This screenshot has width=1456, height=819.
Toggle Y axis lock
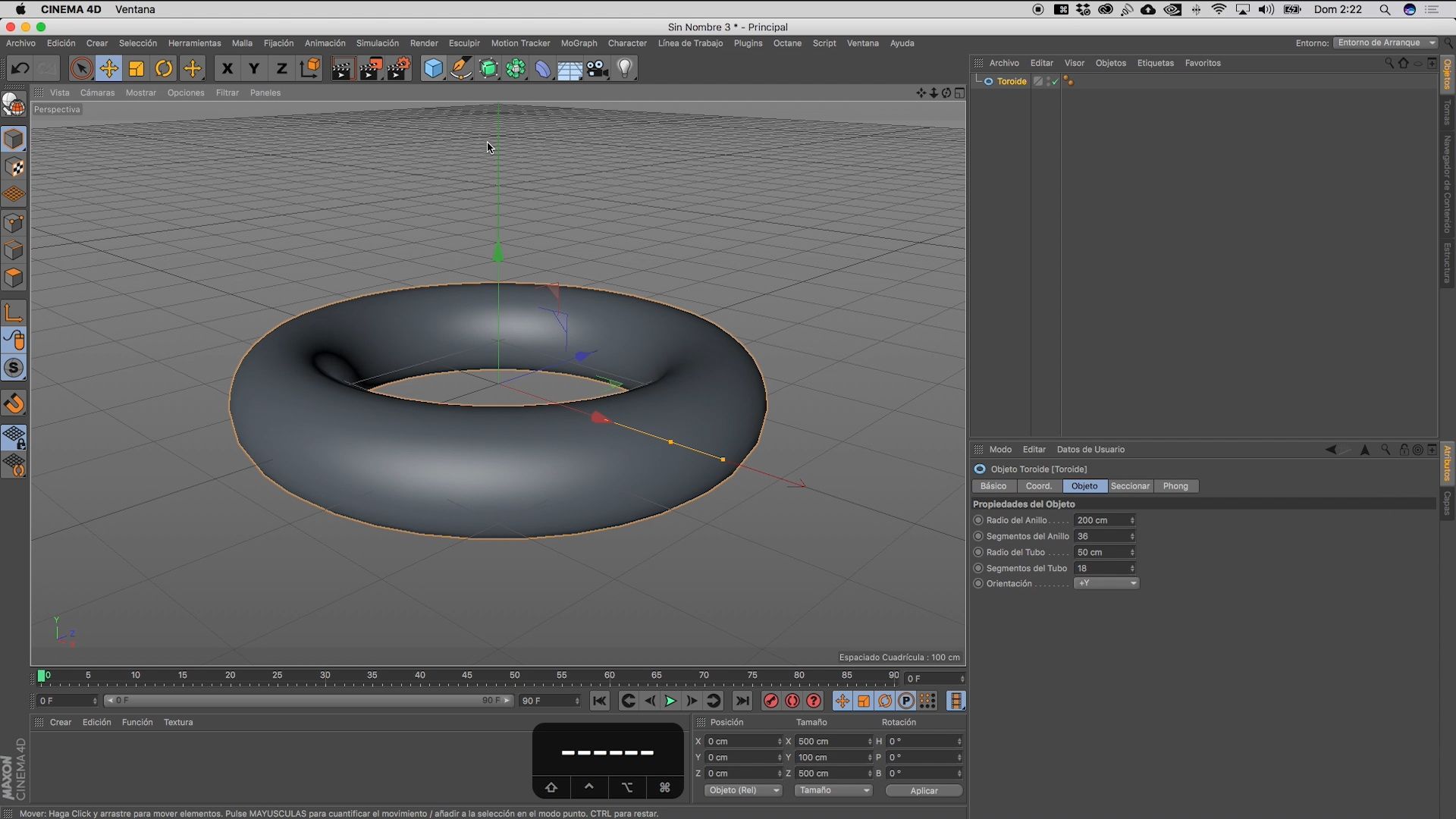point(254,68)
